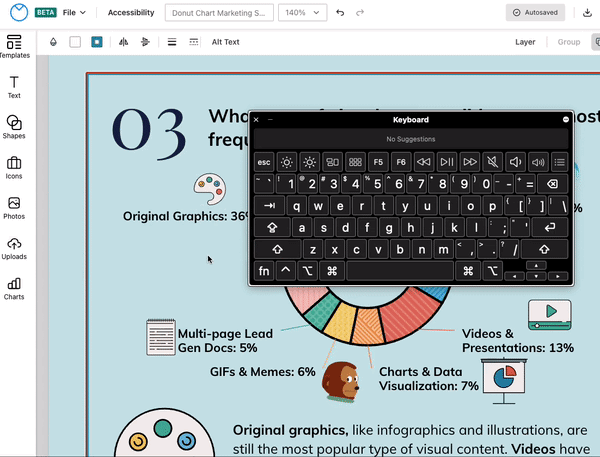Open the Uploads panel
The height and width of the screenshot is (457, 600).
click(x=14, y=249)
